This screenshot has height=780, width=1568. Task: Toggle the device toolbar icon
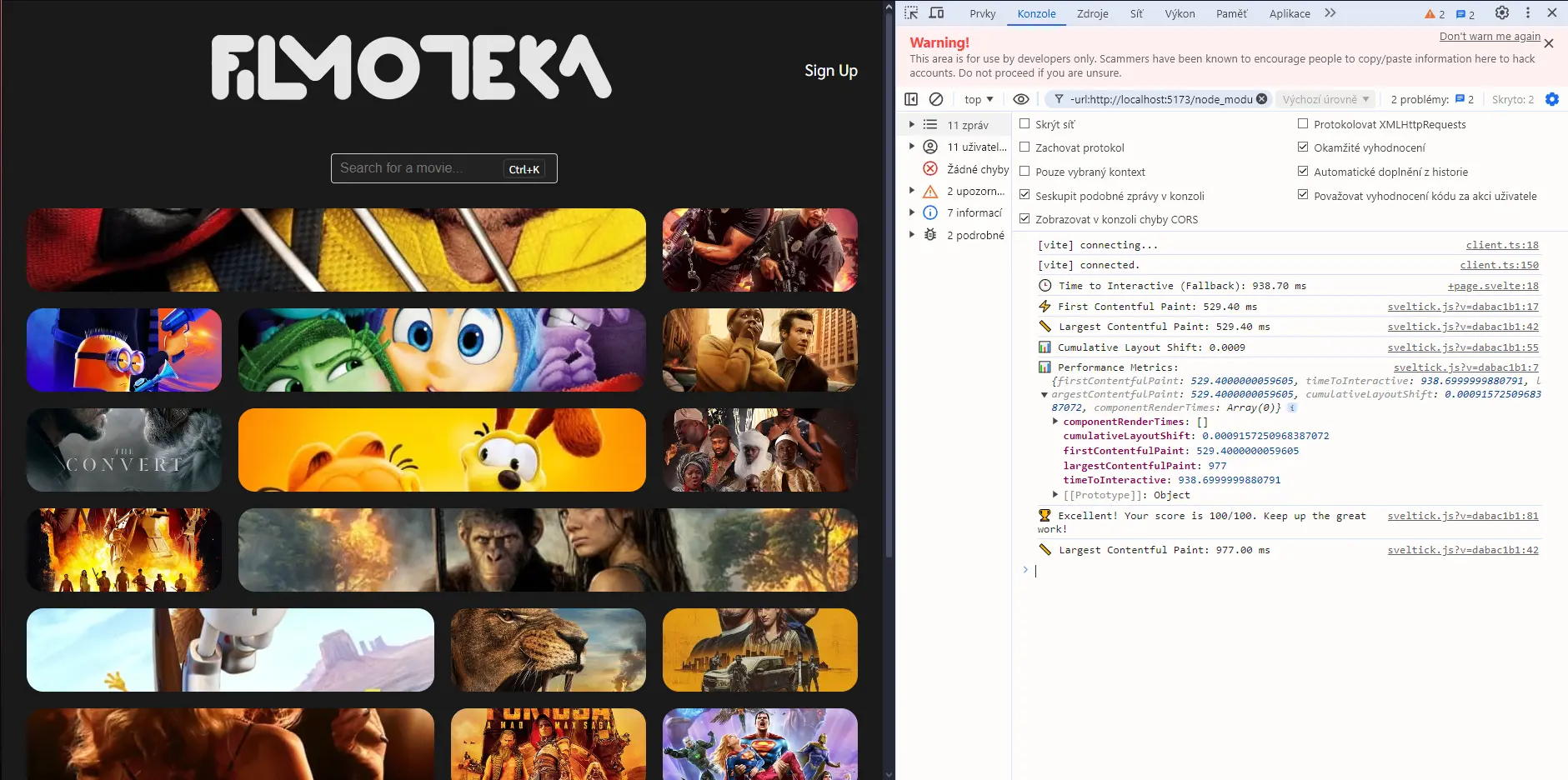937,13
